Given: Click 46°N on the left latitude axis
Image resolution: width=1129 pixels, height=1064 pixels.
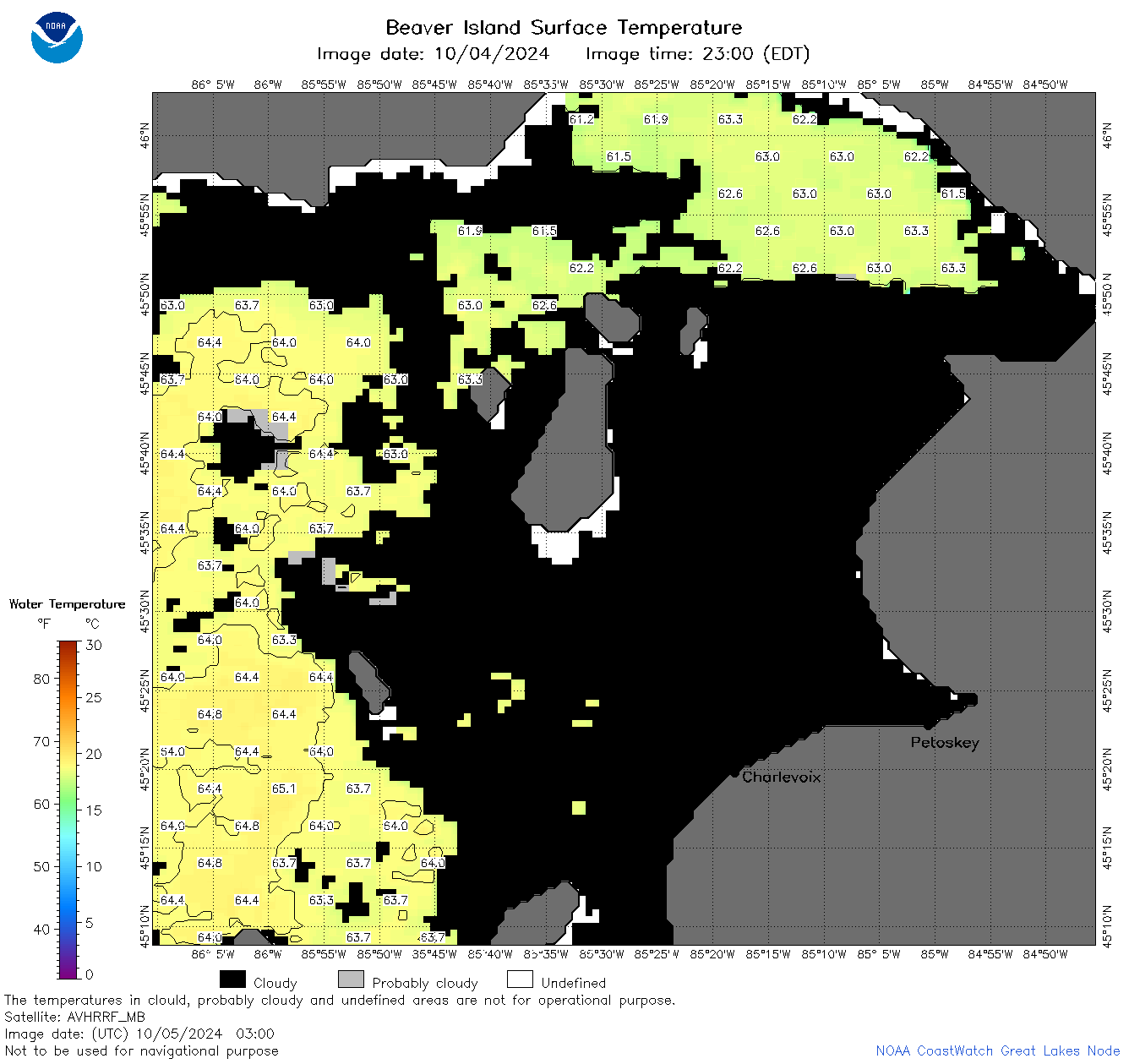Looking at the screenshot, I should 145,134.
